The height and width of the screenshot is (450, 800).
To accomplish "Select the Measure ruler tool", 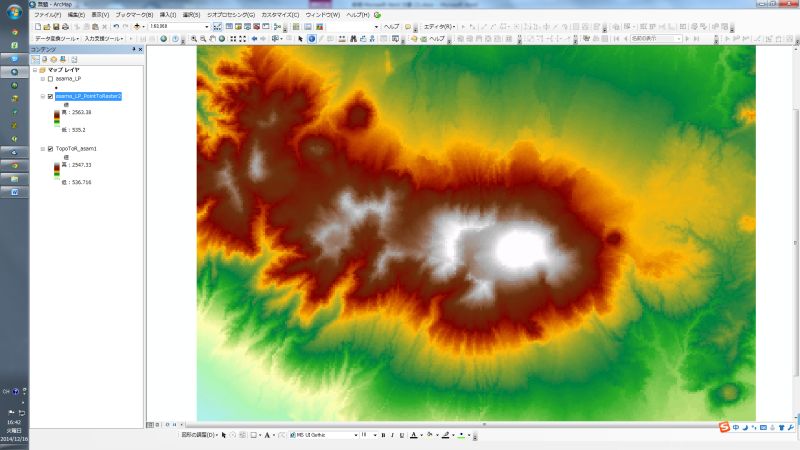I will click(x=341, y=39).
